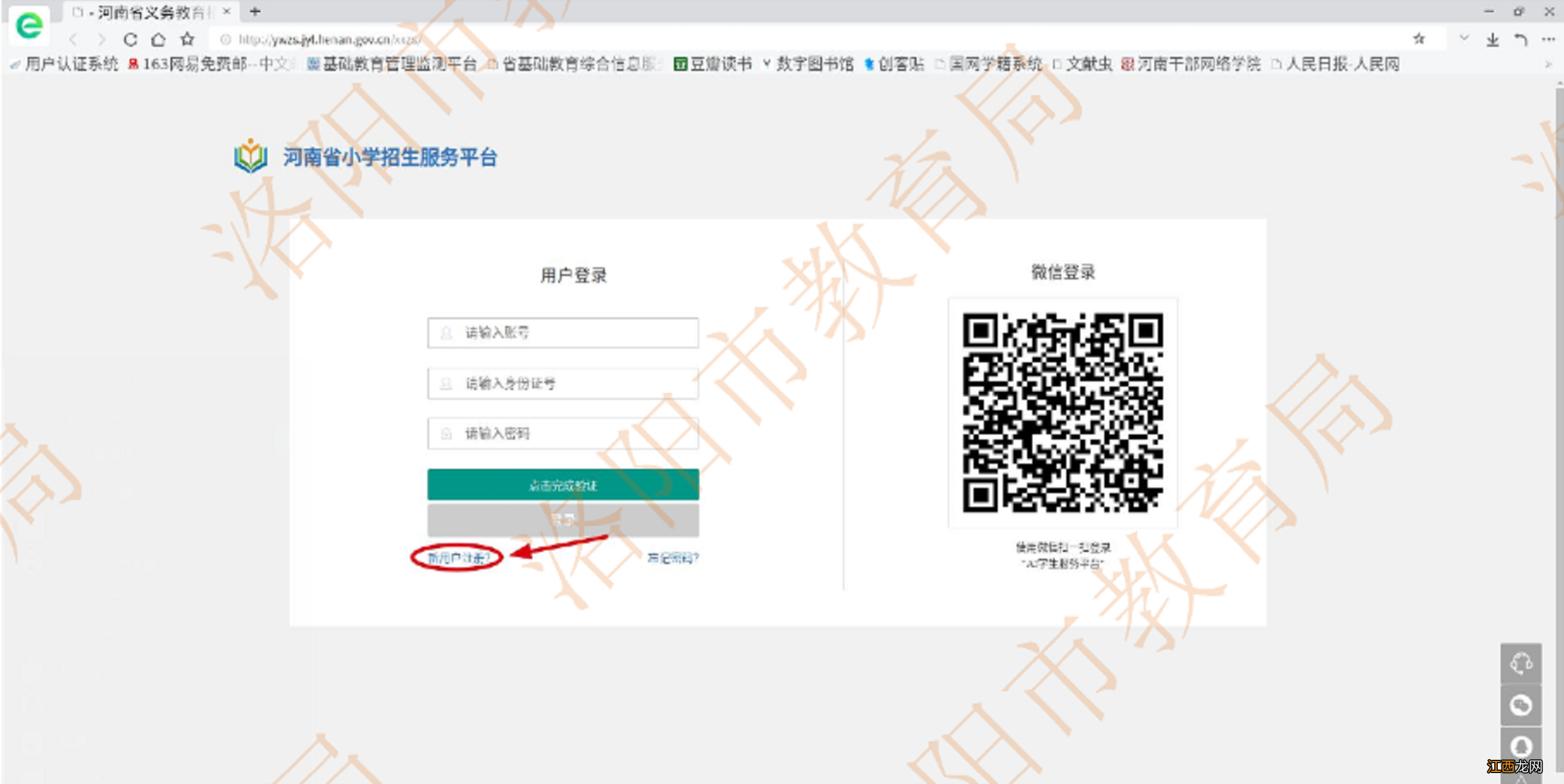Click the browser back navigation icon

(x=75, y=38)
